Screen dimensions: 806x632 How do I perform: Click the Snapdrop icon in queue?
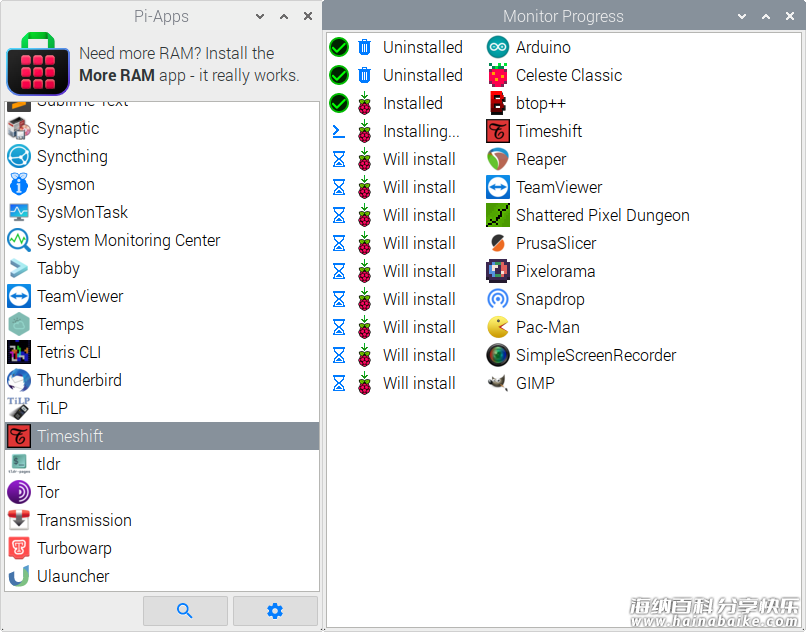498,299
